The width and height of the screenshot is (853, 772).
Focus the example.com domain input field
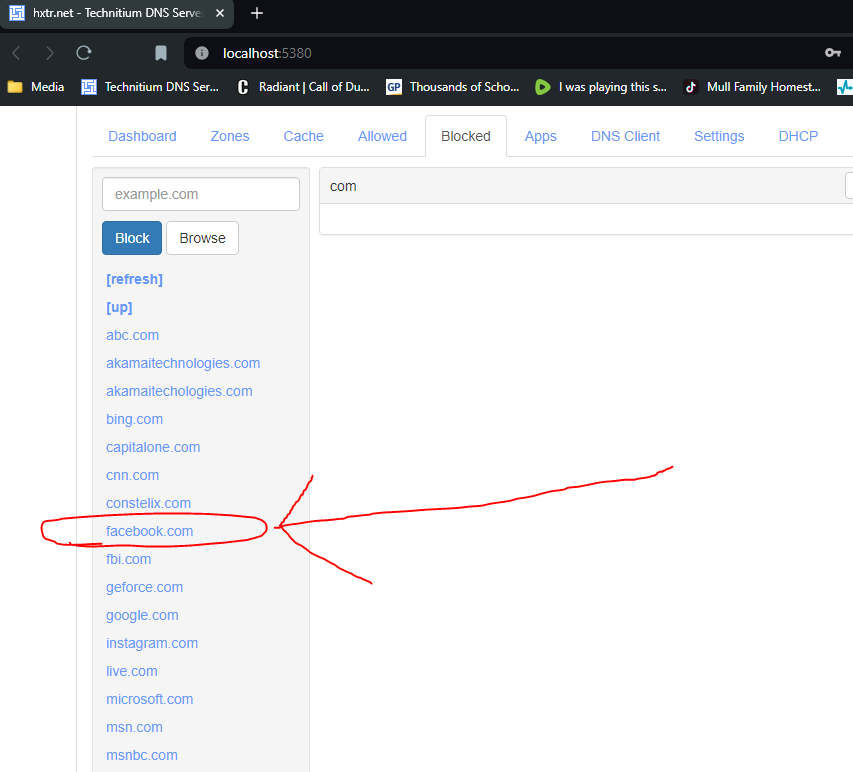[201, 194]
